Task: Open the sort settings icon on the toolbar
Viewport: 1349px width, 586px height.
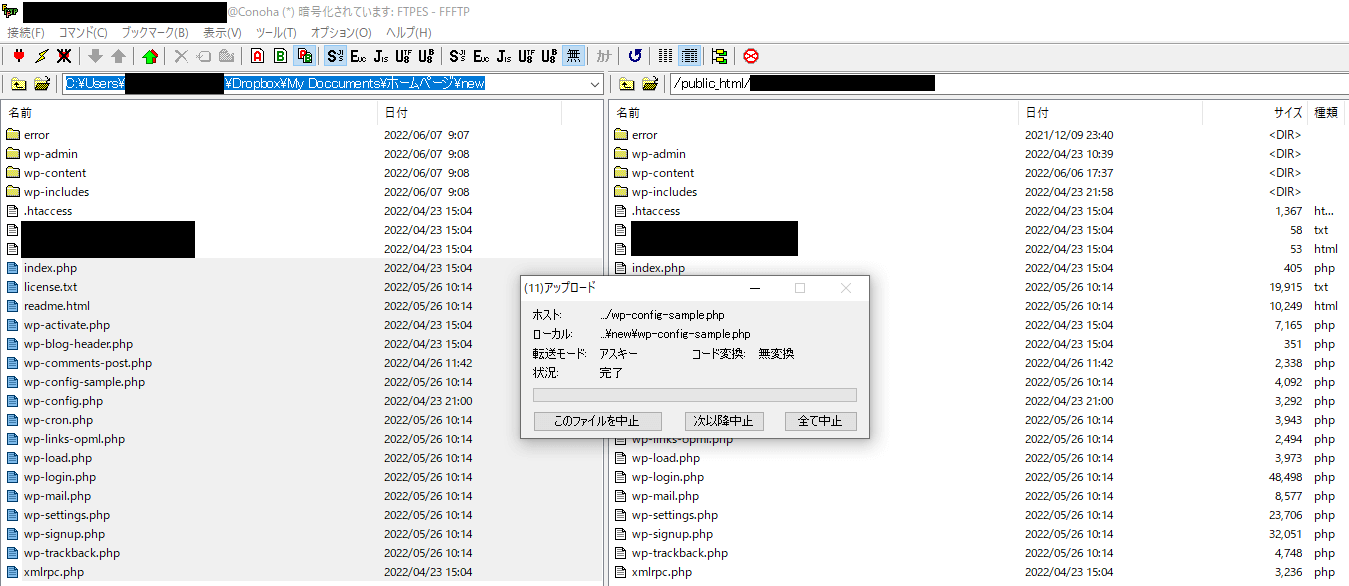Action: 720,56
